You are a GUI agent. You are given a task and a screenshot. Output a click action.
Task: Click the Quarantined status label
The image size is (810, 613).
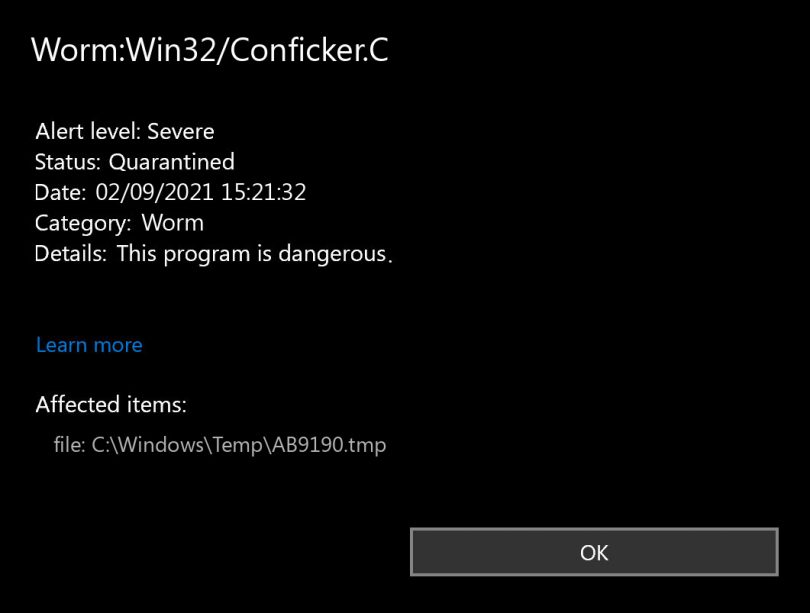(175, 161)
